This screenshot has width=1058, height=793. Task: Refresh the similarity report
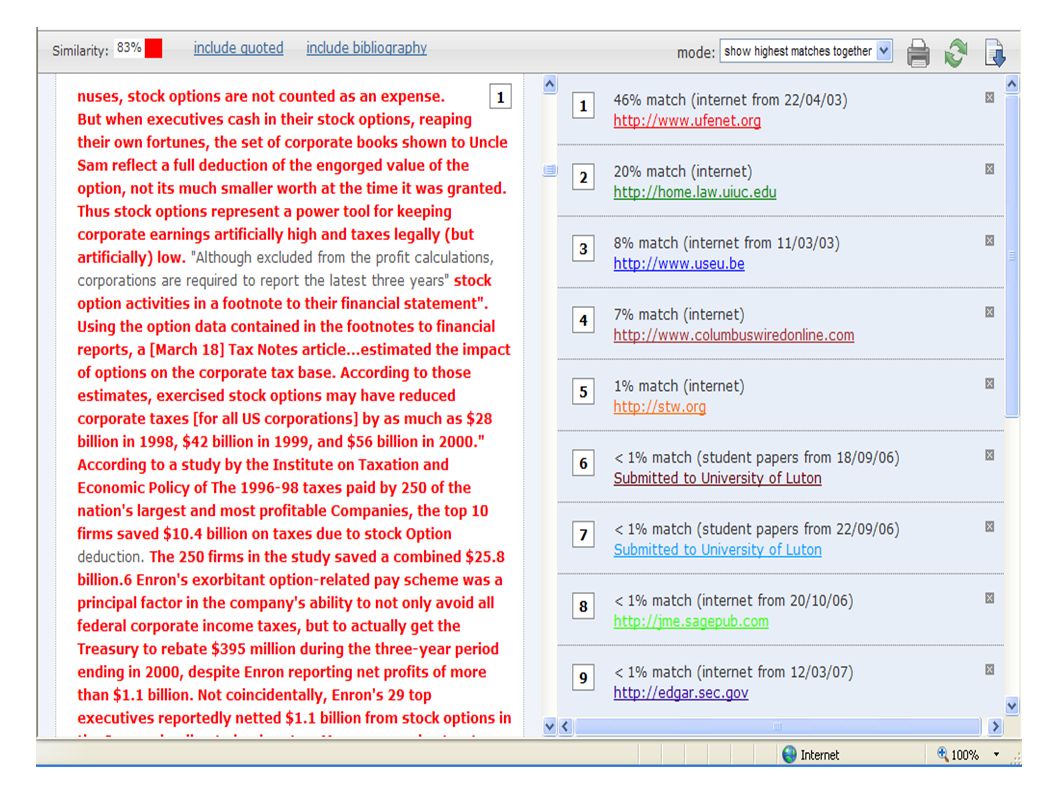[x=955, y=53]
